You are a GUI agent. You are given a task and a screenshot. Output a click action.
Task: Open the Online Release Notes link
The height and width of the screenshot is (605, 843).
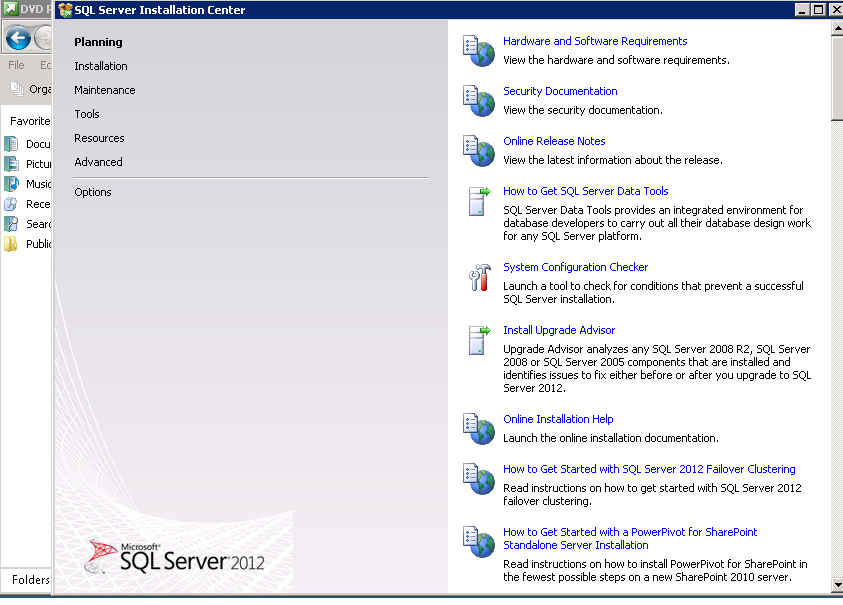tap(554, 141)
